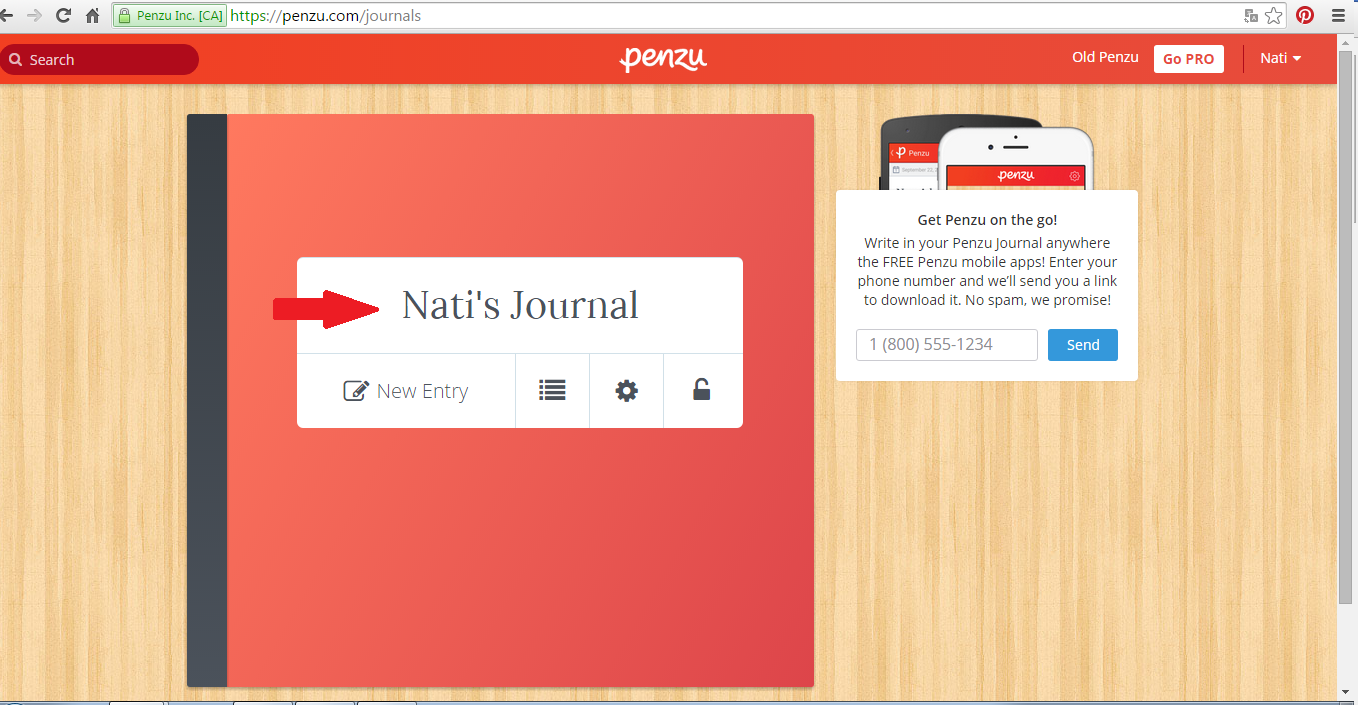This screenshot has height=705, width=1361.
Task: Click the address bar URL
Action: (325, 16)
